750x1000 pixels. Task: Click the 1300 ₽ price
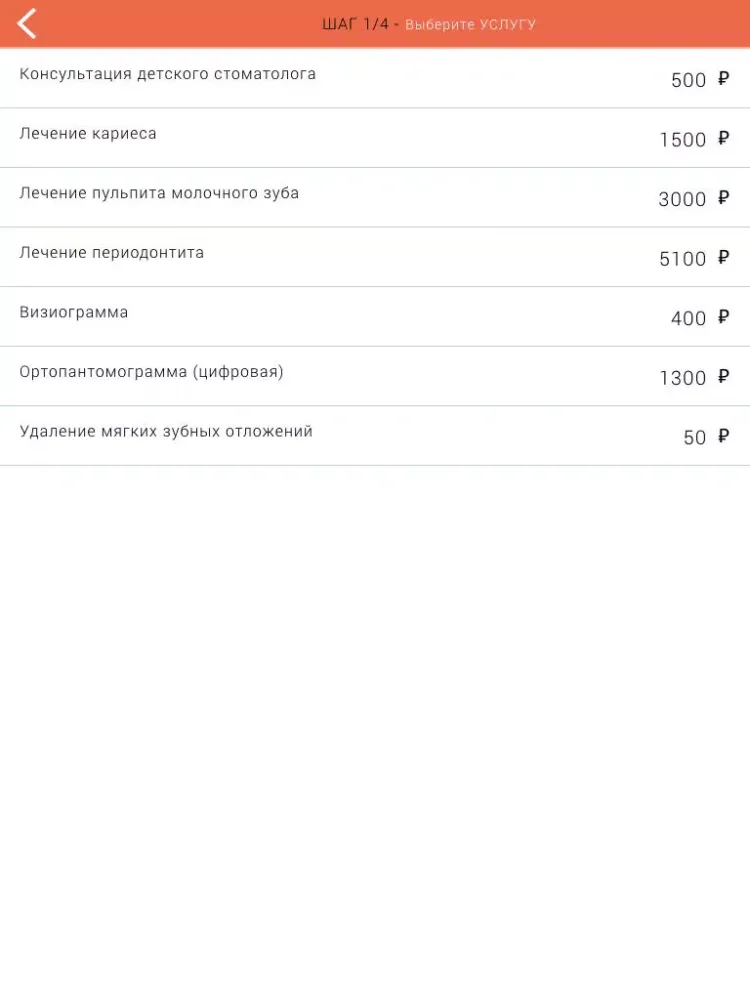click(x=694, y=378)
